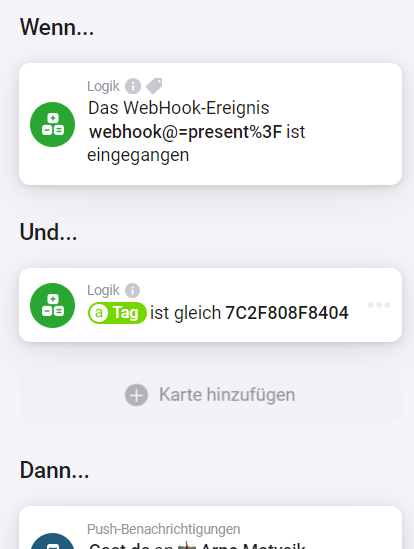Screen dimensions: 414x549
Task: Click the Wenn... section heading
Action: pos(57,27)
